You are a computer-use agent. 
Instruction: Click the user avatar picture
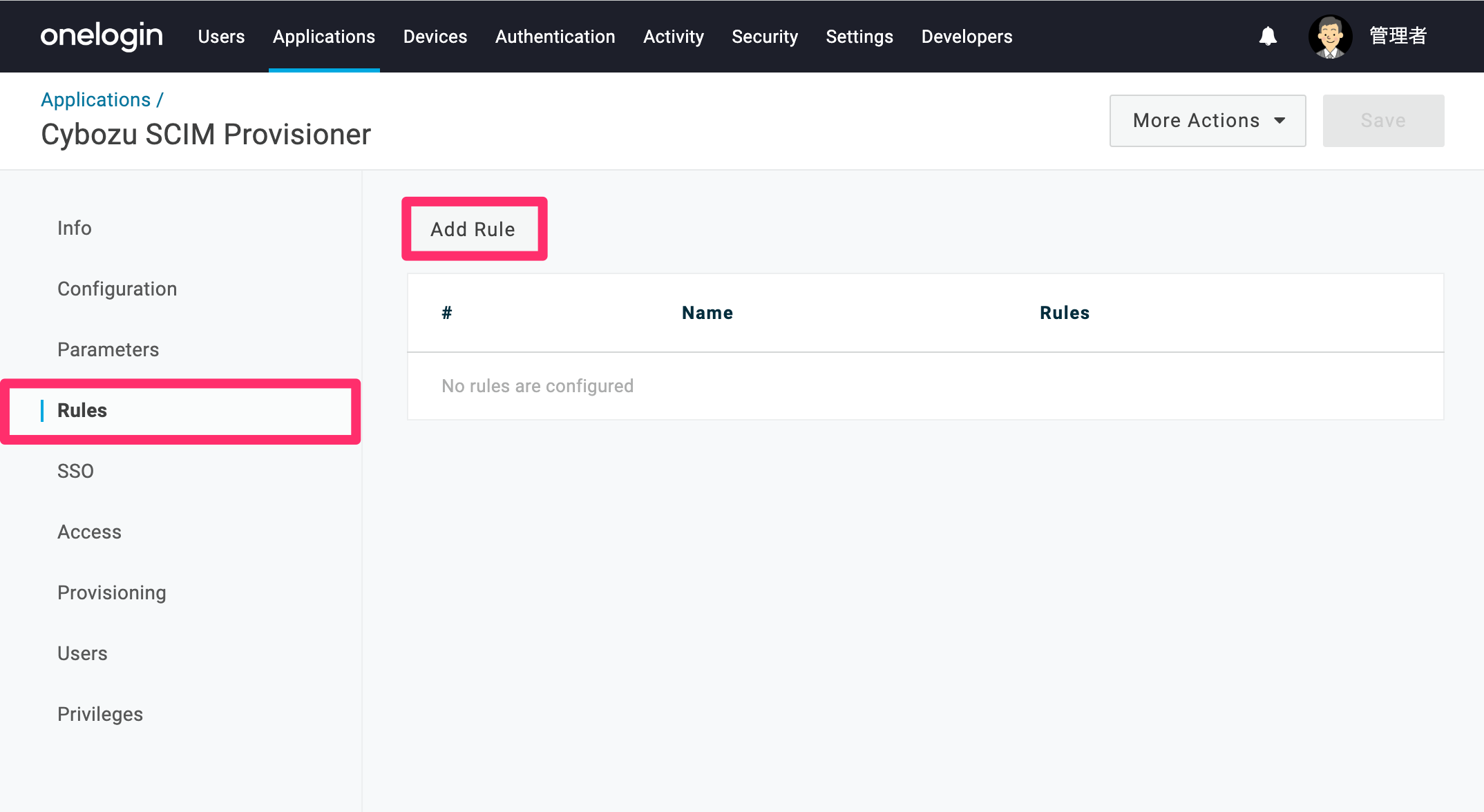pyautogui.click(x=1330, y=36)
